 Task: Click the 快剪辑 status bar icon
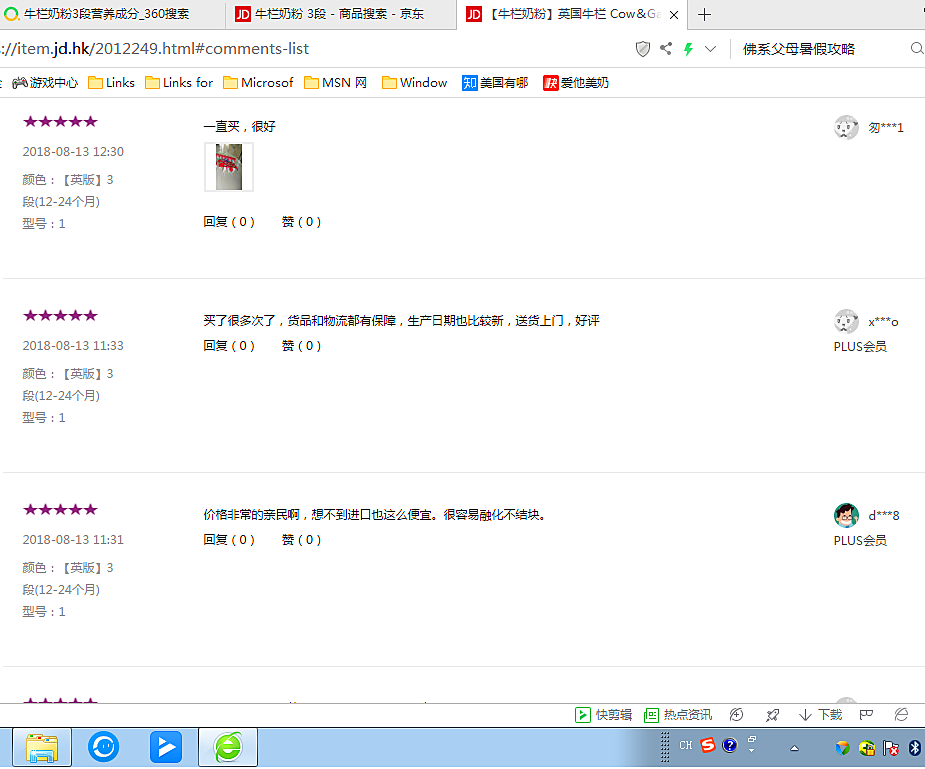[604, 715]
